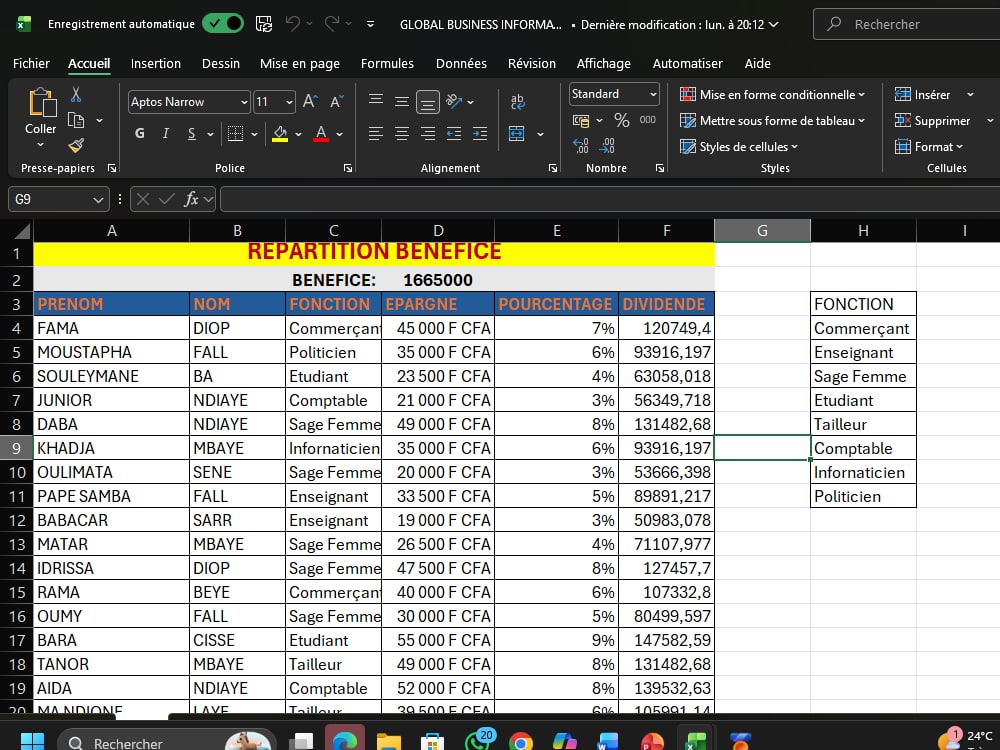
Task: Click the accounting number format icon
Action: [x=581, y=120]
